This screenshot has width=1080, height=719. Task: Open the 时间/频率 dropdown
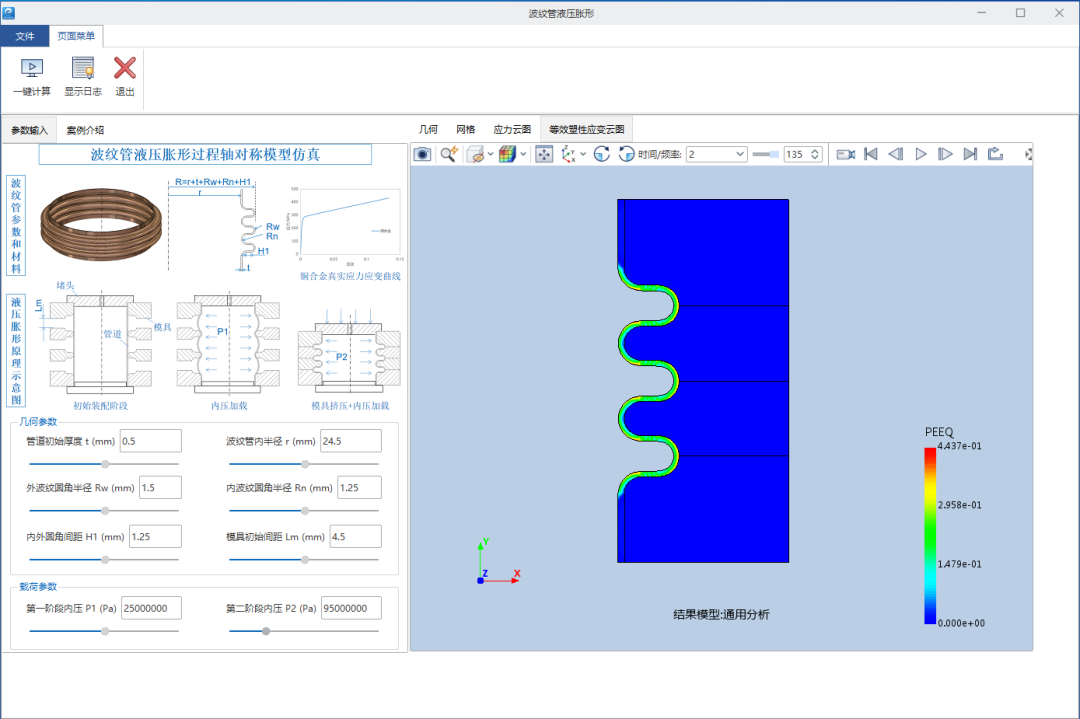tap(716, 154)
